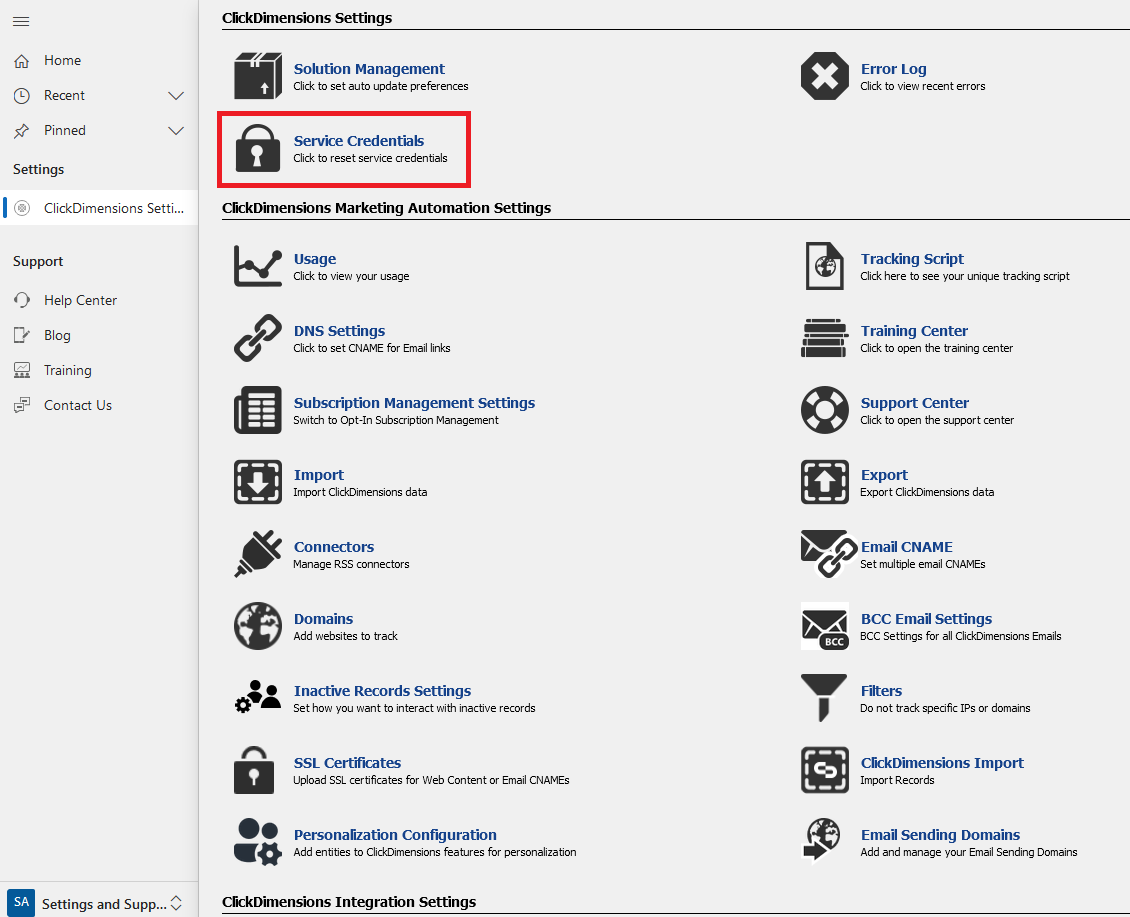This screenshot has width=1130, height=917.
Task: Open the Connectors link
Action: (x=334, y=547)
